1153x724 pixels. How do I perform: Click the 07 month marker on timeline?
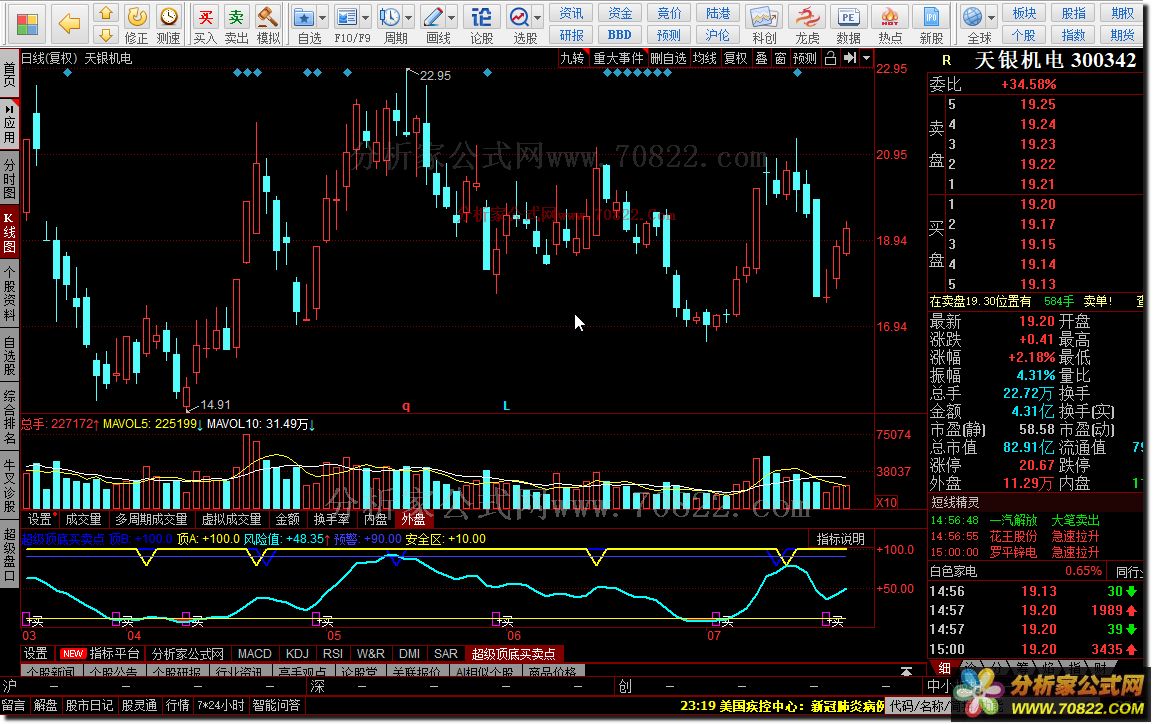pos(714,636)
